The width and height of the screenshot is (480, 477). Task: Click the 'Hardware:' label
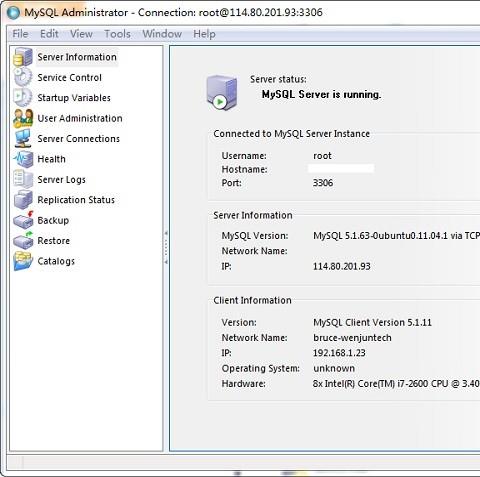click(244, 384)
